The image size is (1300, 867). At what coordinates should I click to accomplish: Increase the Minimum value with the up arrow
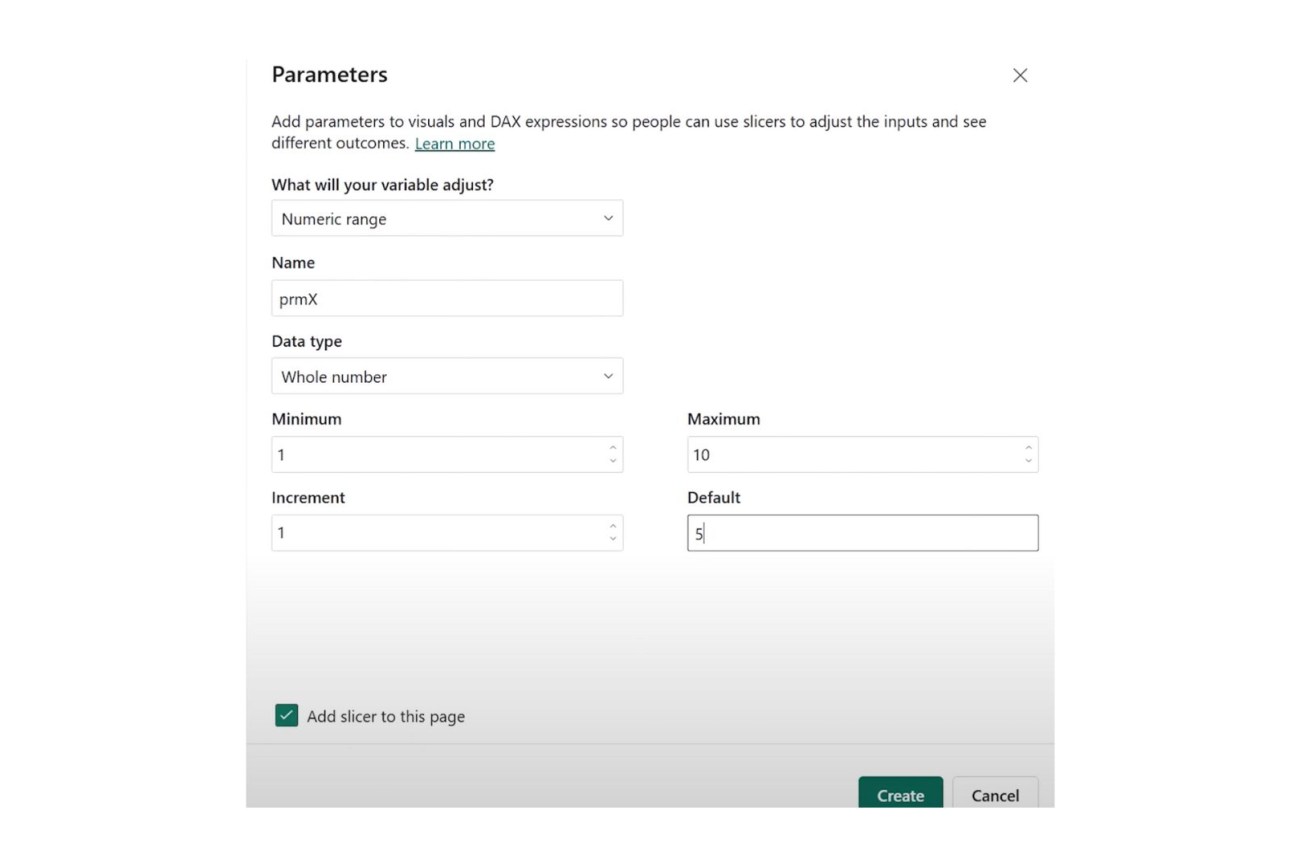pos(613,448)
